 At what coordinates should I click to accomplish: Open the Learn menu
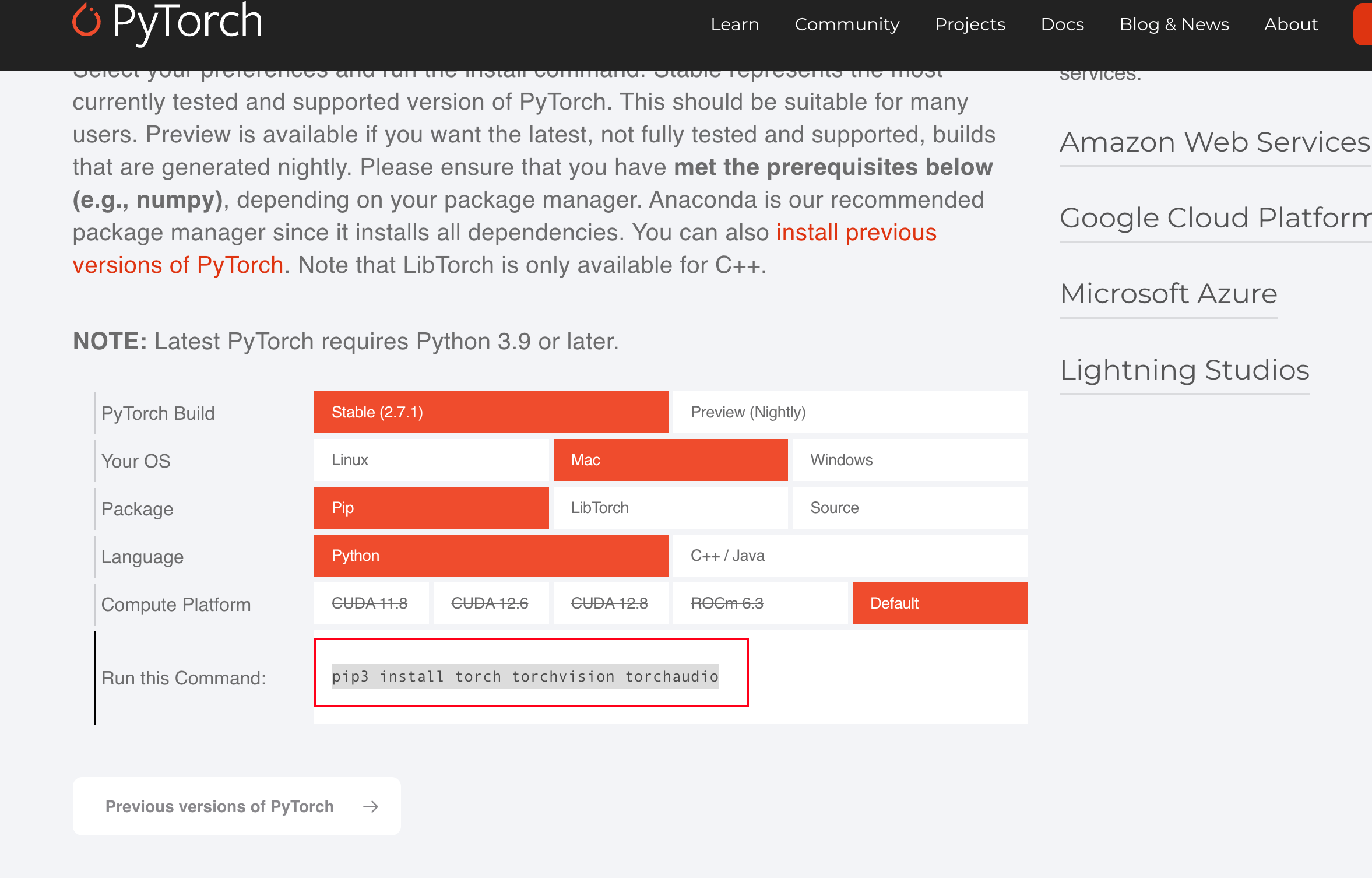click(734, 24)
